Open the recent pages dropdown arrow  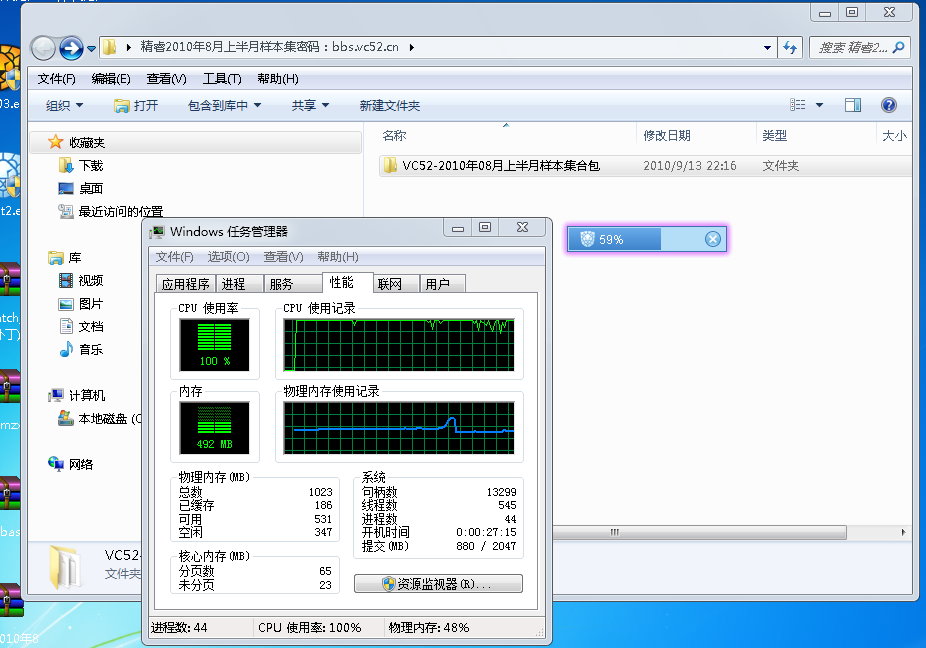[x=91, y=48]
